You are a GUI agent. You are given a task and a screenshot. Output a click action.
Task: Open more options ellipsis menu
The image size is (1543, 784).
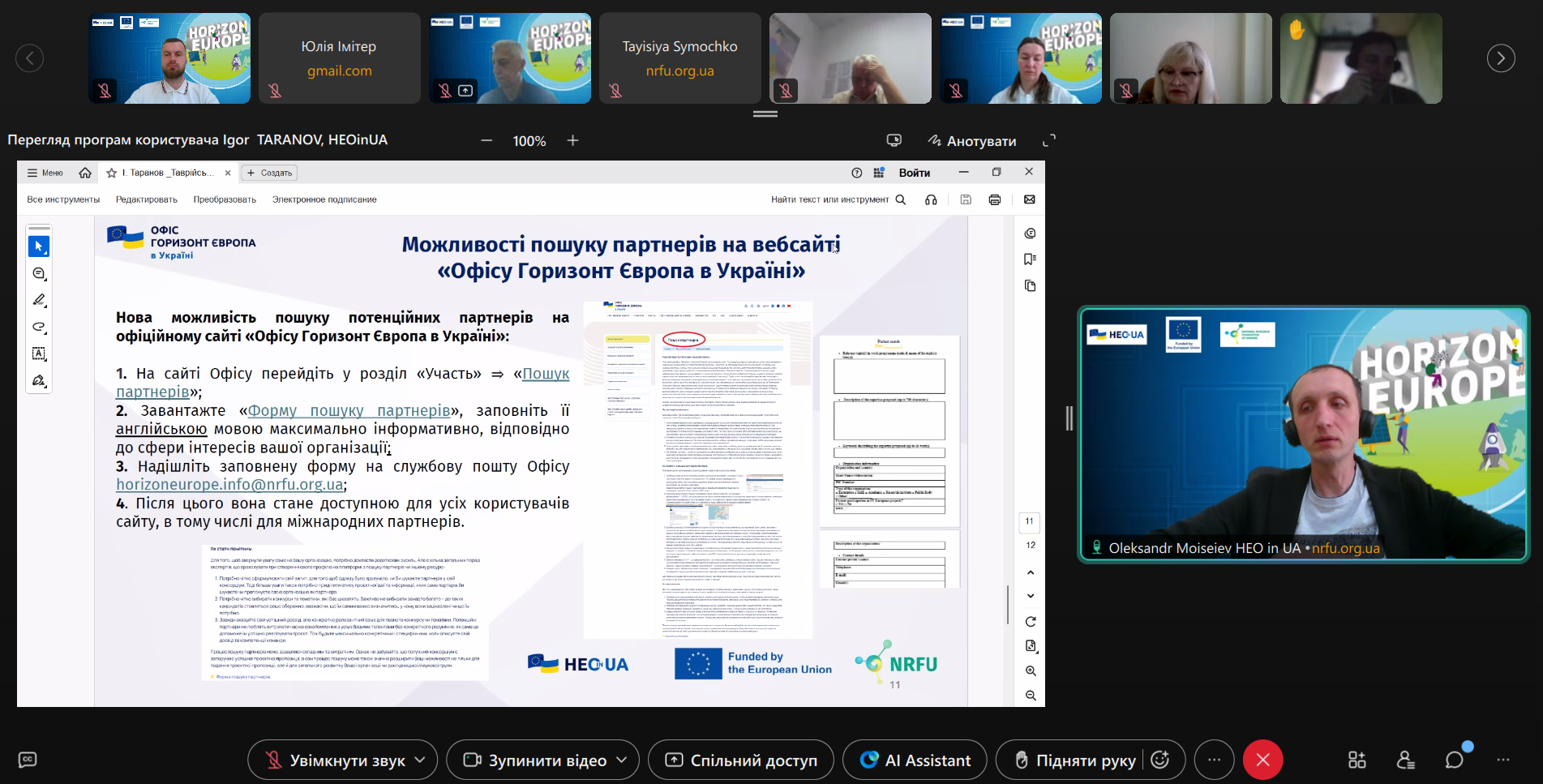tap(1214, 760)
